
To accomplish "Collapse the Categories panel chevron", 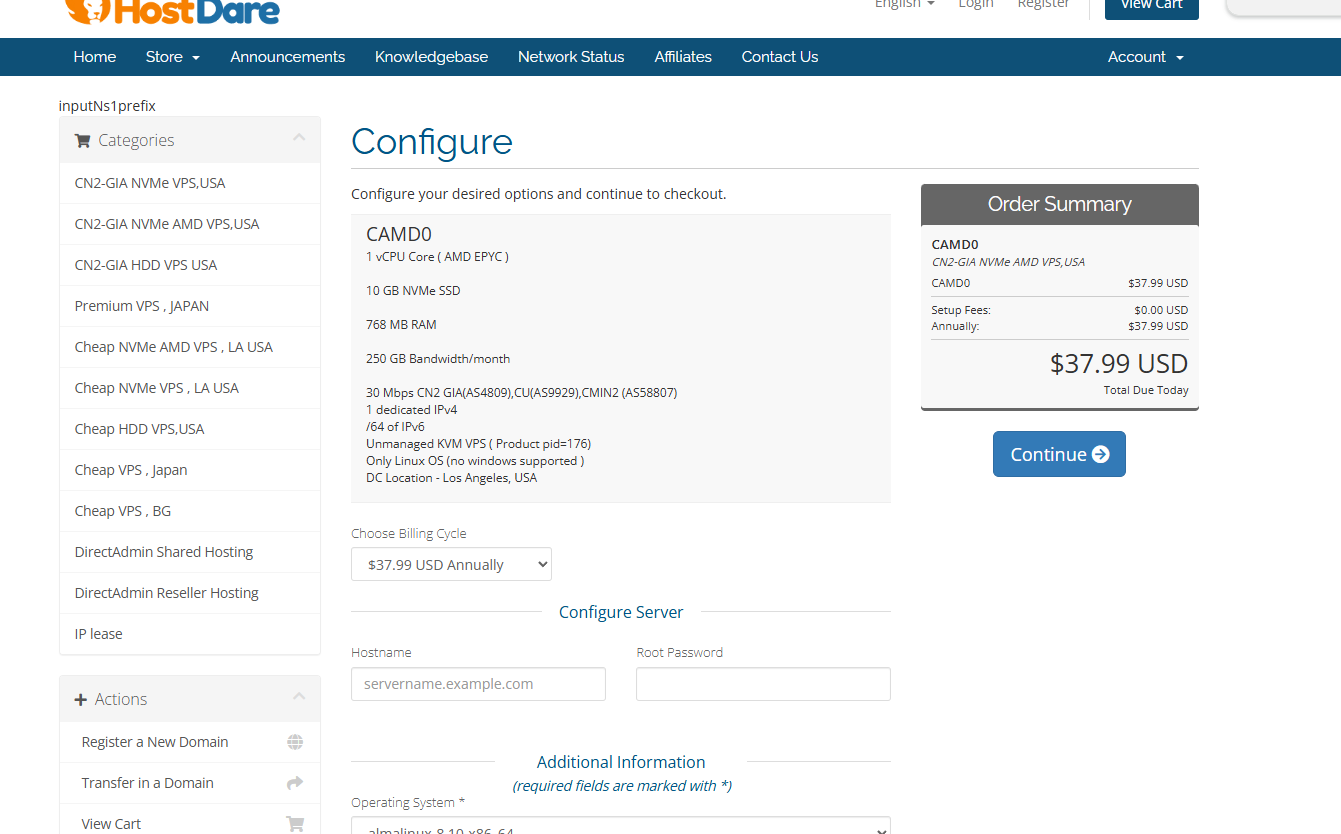I will (299, 138).
